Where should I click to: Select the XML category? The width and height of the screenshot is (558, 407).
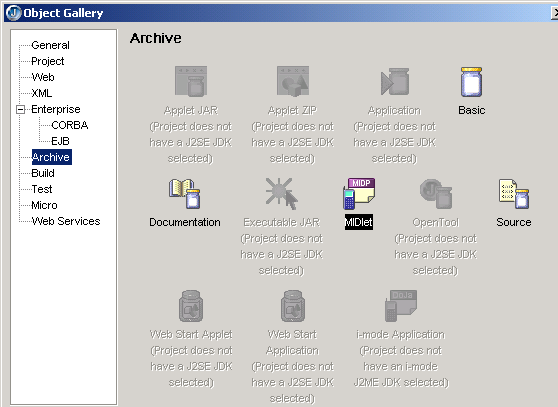[x=42, y=93]
